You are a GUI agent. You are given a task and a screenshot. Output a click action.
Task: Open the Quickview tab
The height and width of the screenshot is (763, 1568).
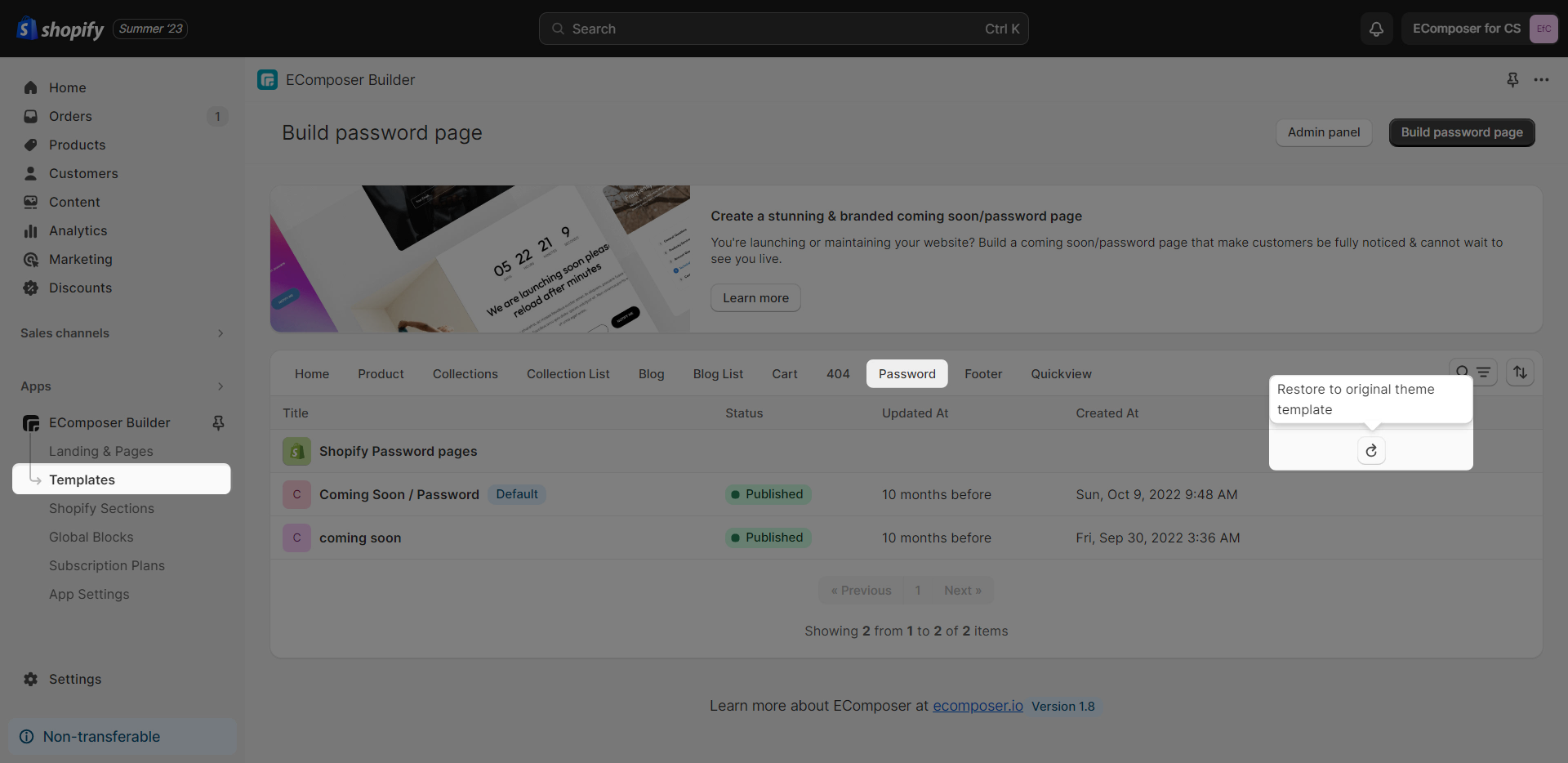tap(1062, 373)
